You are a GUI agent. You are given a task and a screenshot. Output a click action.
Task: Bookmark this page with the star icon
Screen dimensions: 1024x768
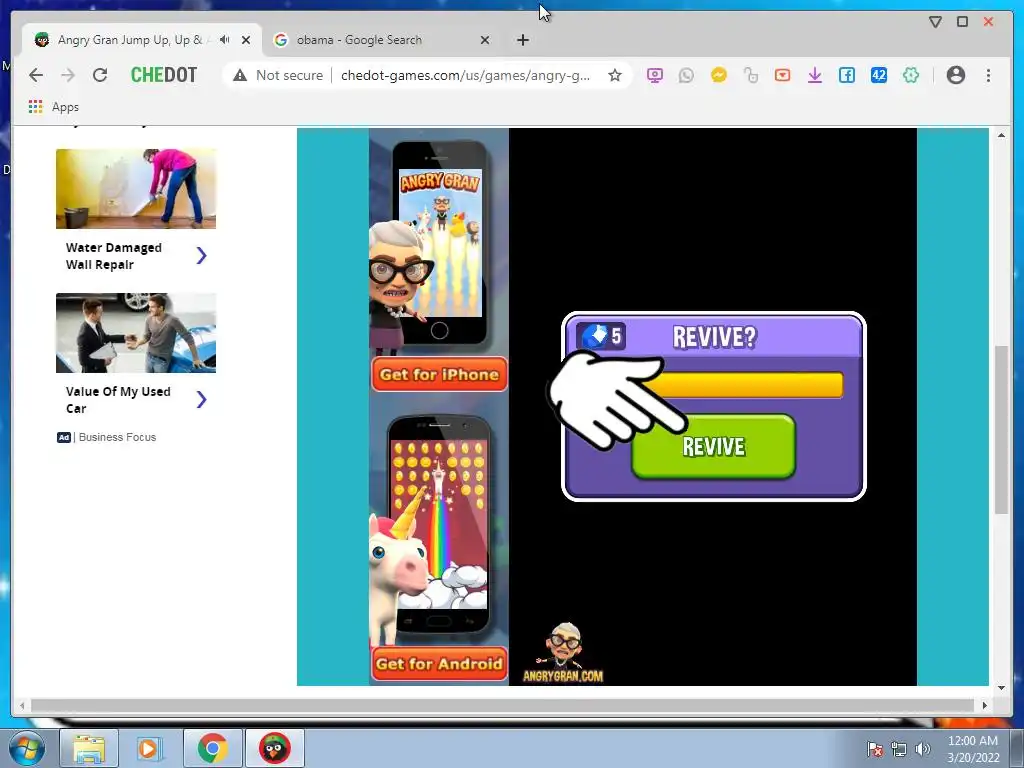(x=615, y=75)
